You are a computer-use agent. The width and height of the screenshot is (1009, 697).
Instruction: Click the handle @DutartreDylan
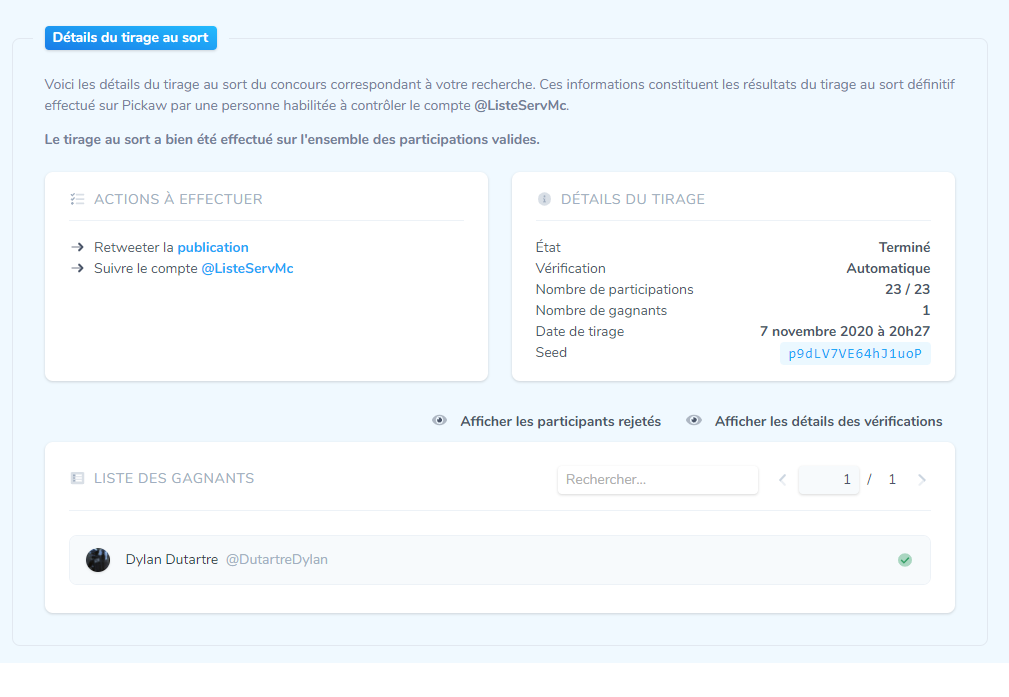coord(277,559)
